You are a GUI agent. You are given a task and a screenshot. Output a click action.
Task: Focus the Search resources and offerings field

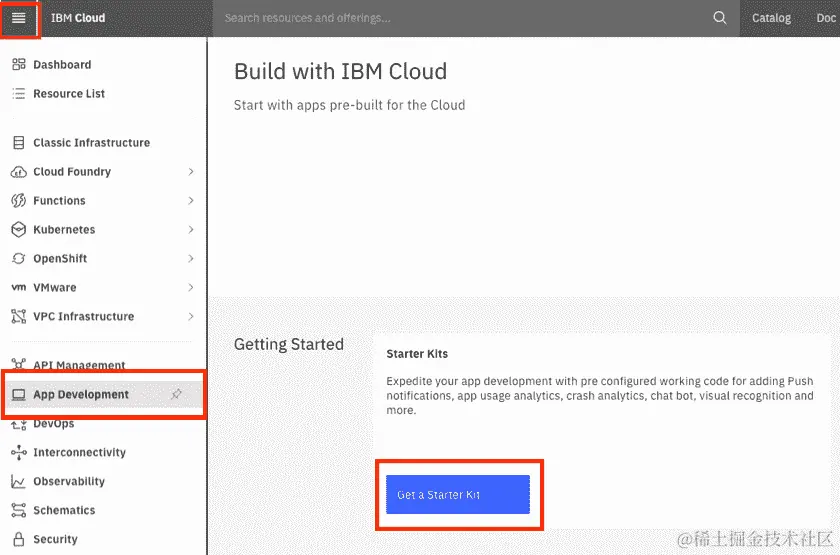[x=463, y=18]
